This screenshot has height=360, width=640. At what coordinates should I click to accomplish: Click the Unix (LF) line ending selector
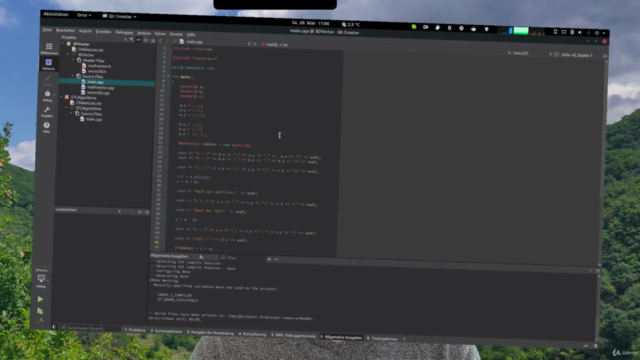pos(521,53)
